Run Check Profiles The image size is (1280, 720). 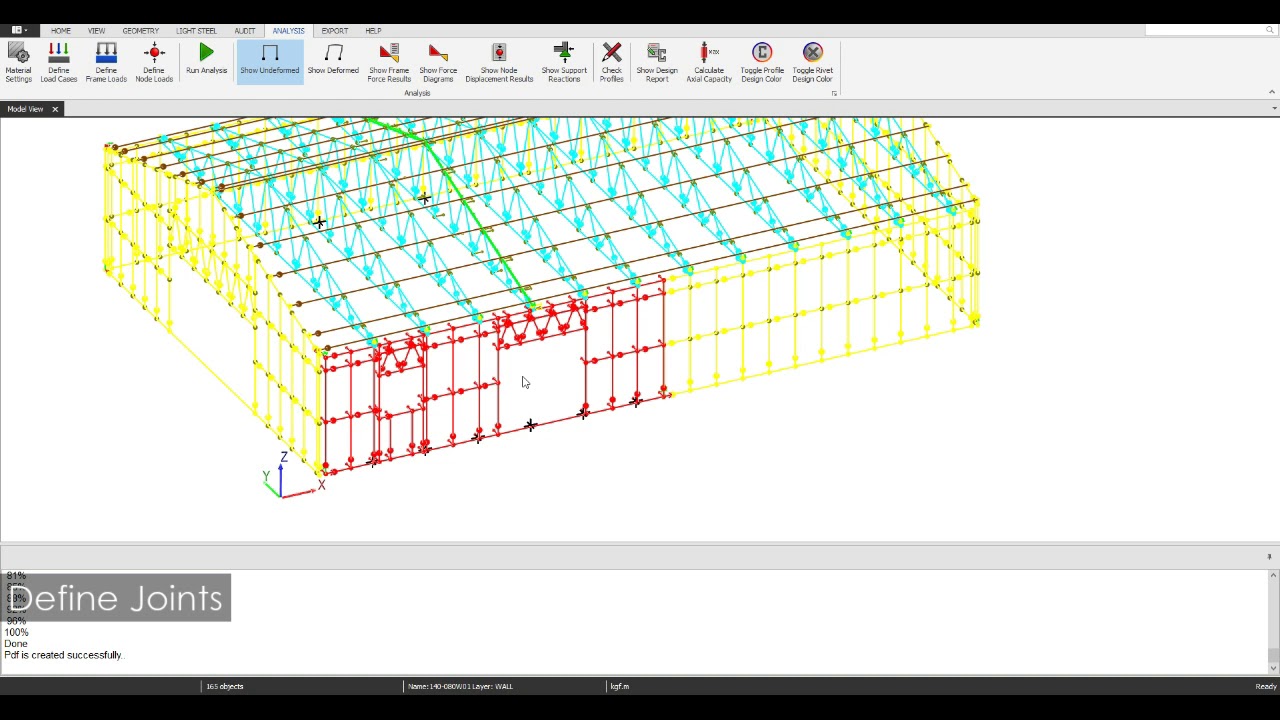(x=612, y=62)
